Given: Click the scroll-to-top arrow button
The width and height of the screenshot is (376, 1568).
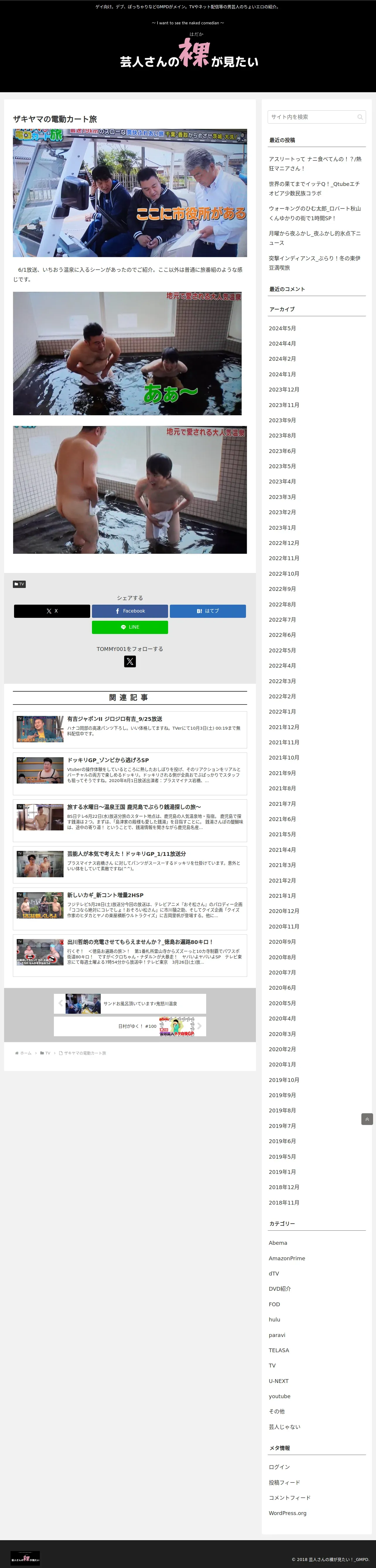Looking at the screenshot, I should click(x=367, y=1119).
